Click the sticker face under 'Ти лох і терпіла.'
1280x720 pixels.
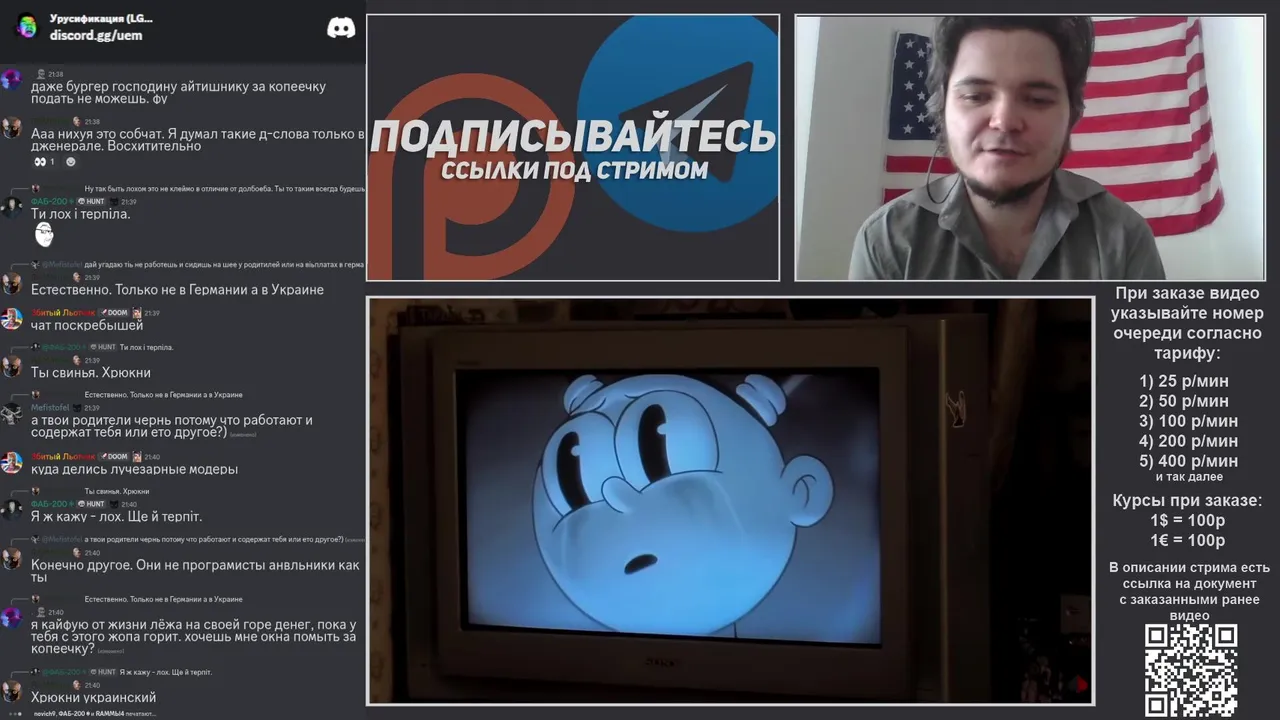(44, 235)
